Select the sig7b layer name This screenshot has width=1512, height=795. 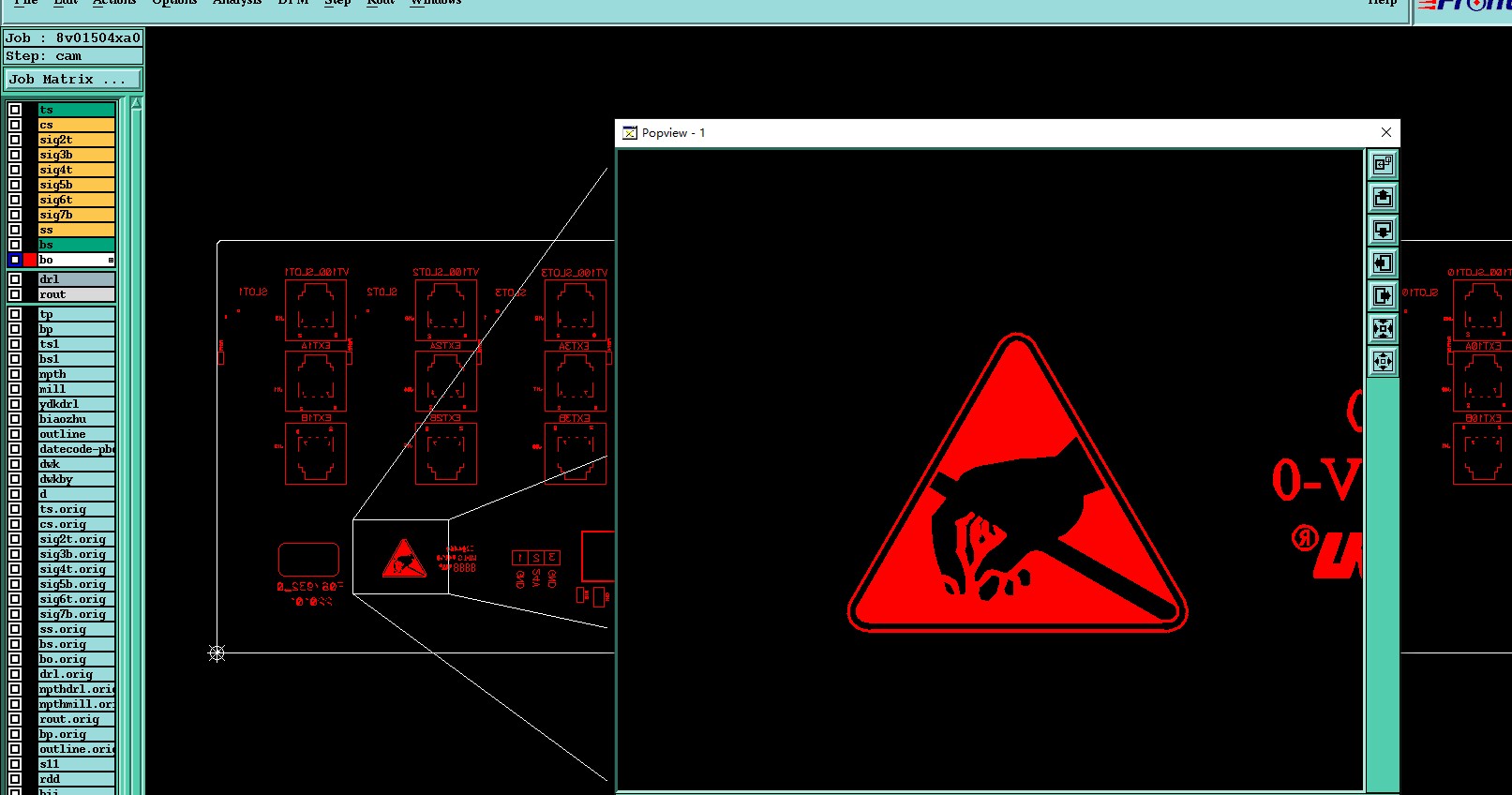pyautogui.click(x=76, y=215)
